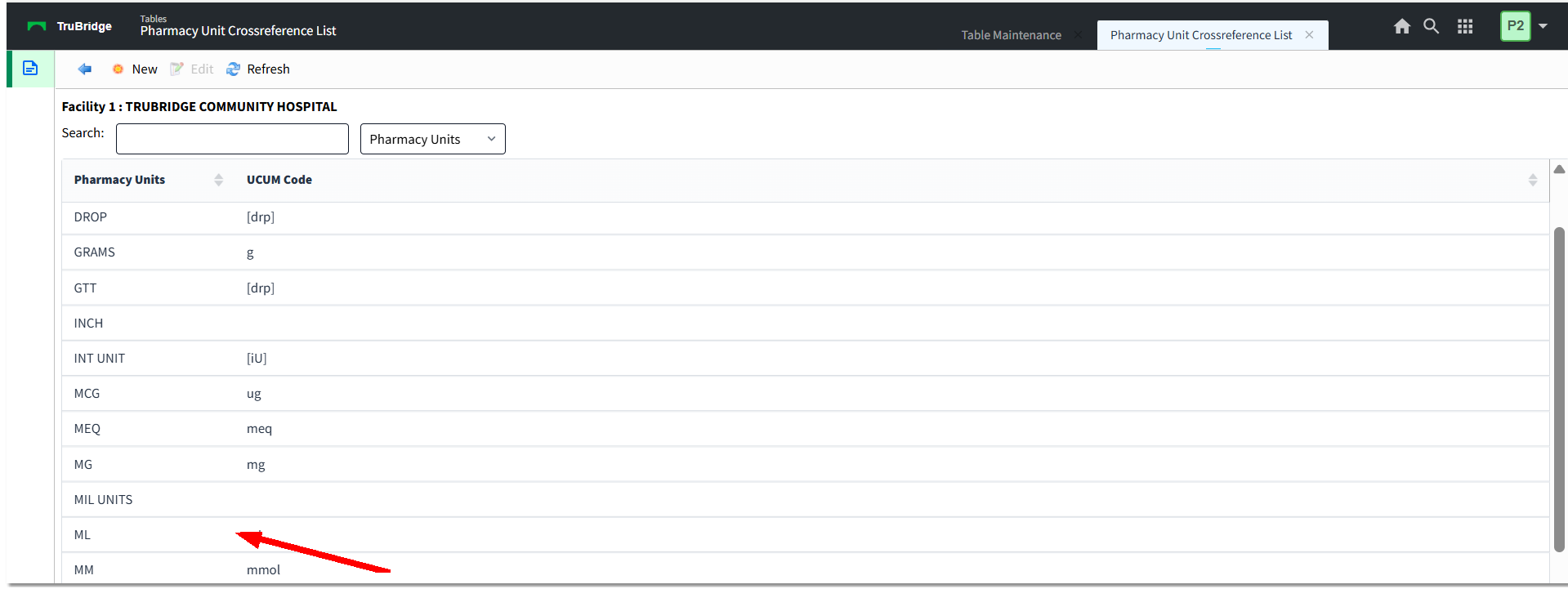Go back with the blue arrow icon

(84, 69)
